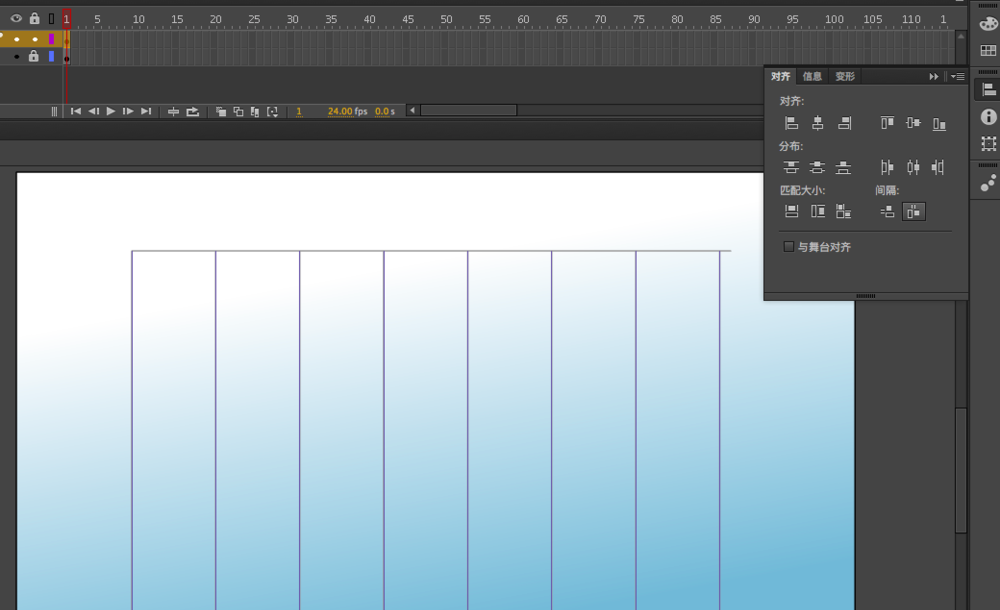This screenshot has height=610, width=1000.
Task: Click the align left edge icon
Action: click(x=791, y=123)
